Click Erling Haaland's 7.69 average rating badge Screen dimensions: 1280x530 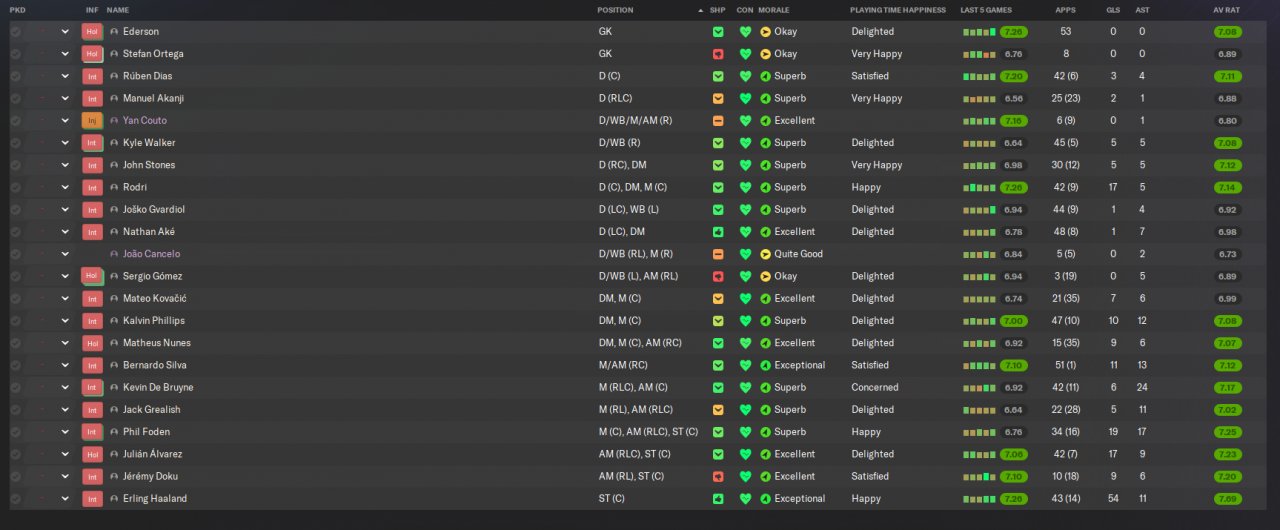coord(1228,498)
